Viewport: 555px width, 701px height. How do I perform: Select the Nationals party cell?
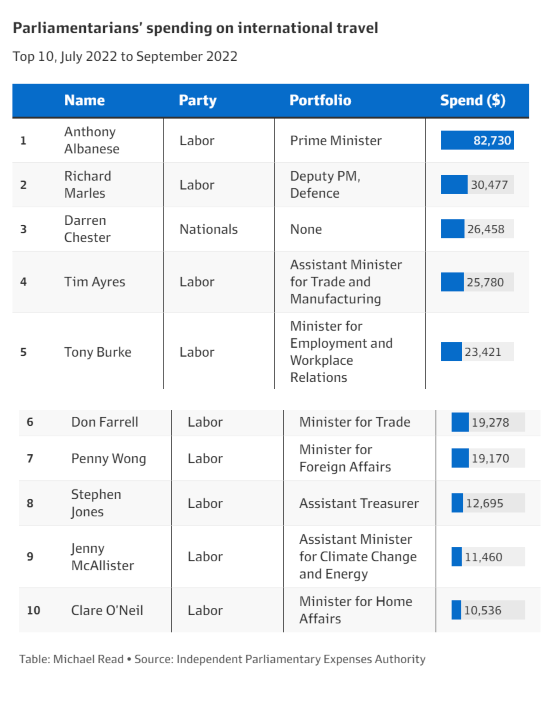click(208, 229)
